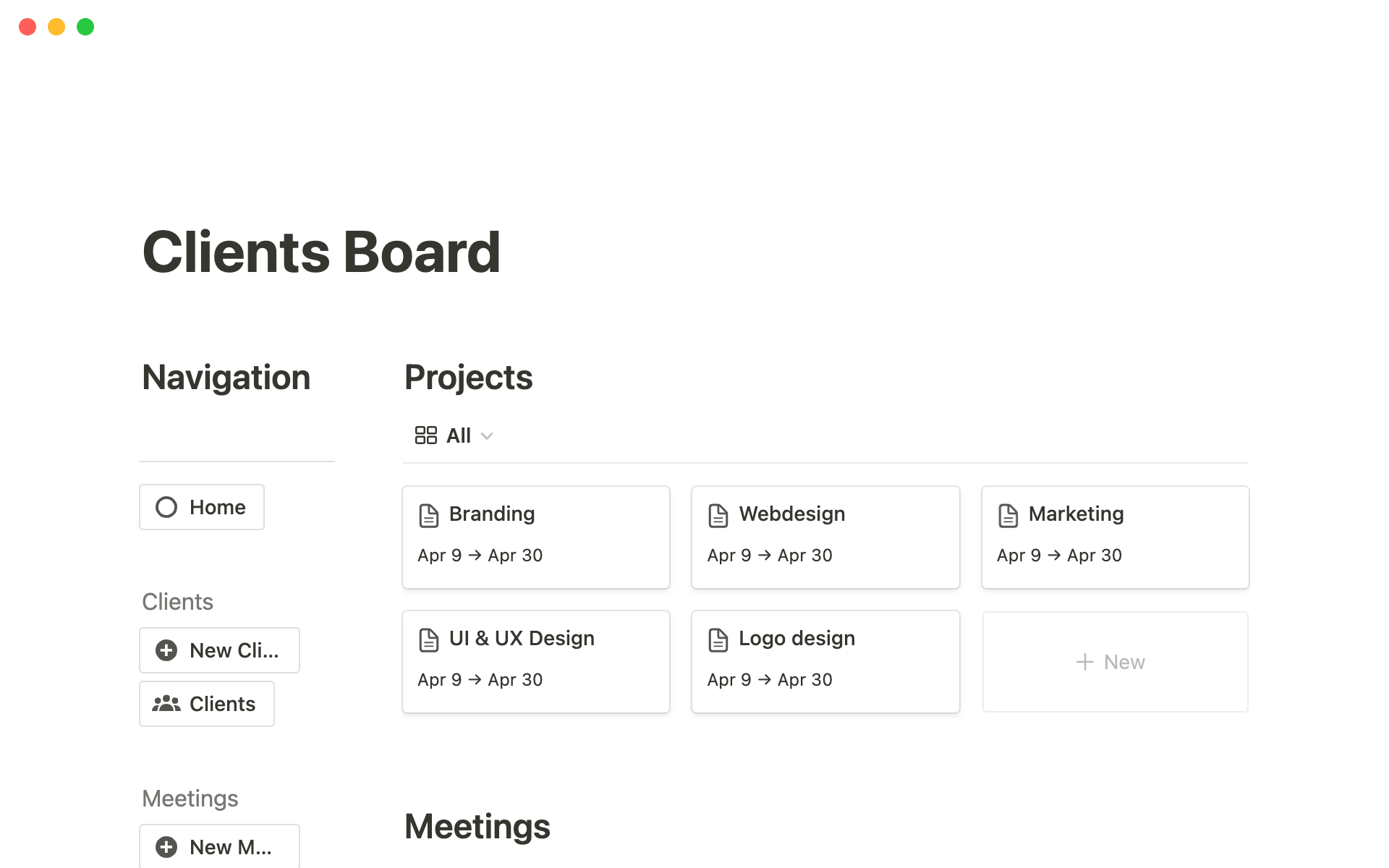Click the plus icon on New Client button
Image resolution: width=1389 pixels, height=868 pixels.
(x=166, y=650)
